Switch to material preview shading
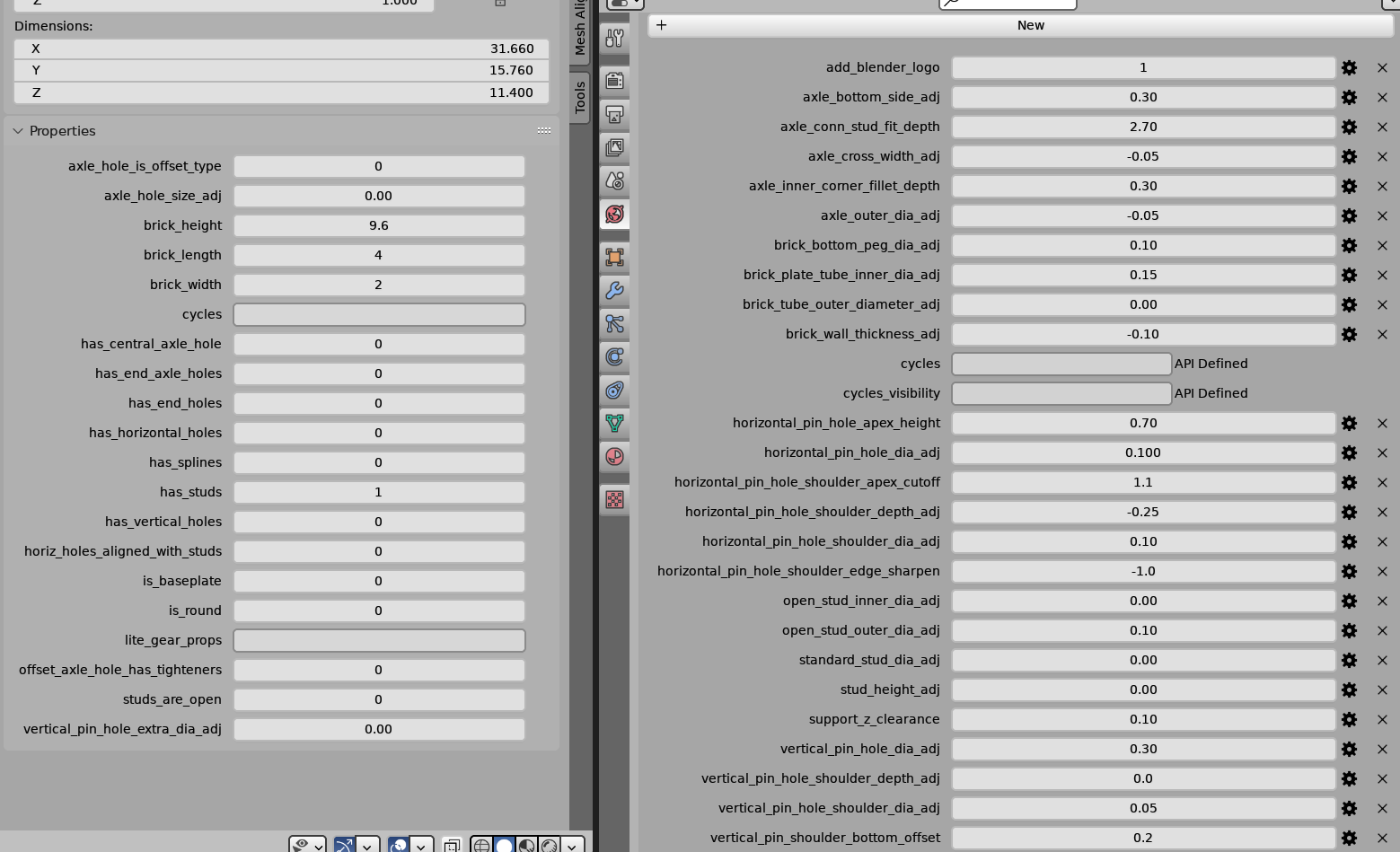 (x=526, y=845)
